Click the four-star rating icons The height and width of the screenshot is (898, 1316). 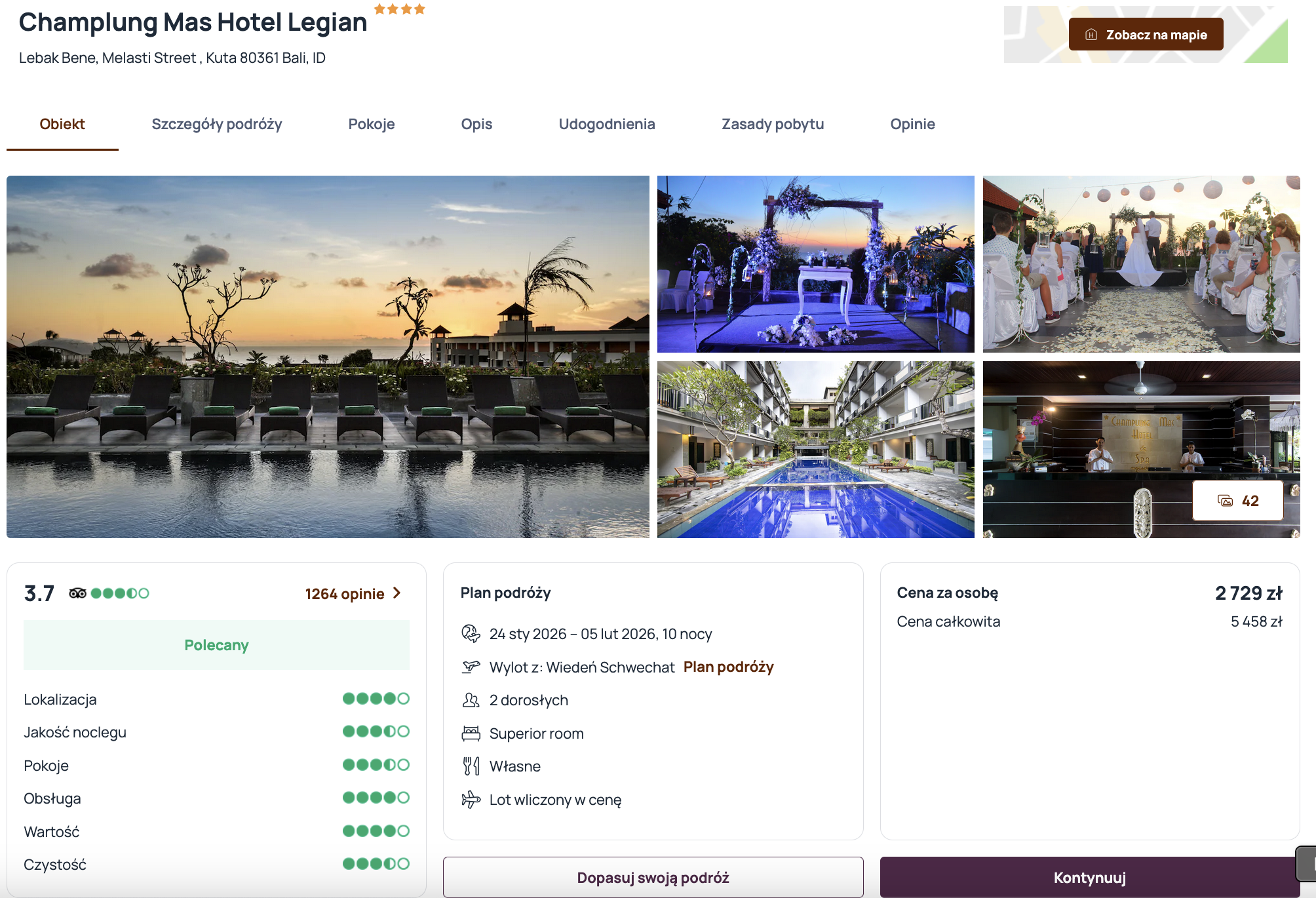pos(400,9)
